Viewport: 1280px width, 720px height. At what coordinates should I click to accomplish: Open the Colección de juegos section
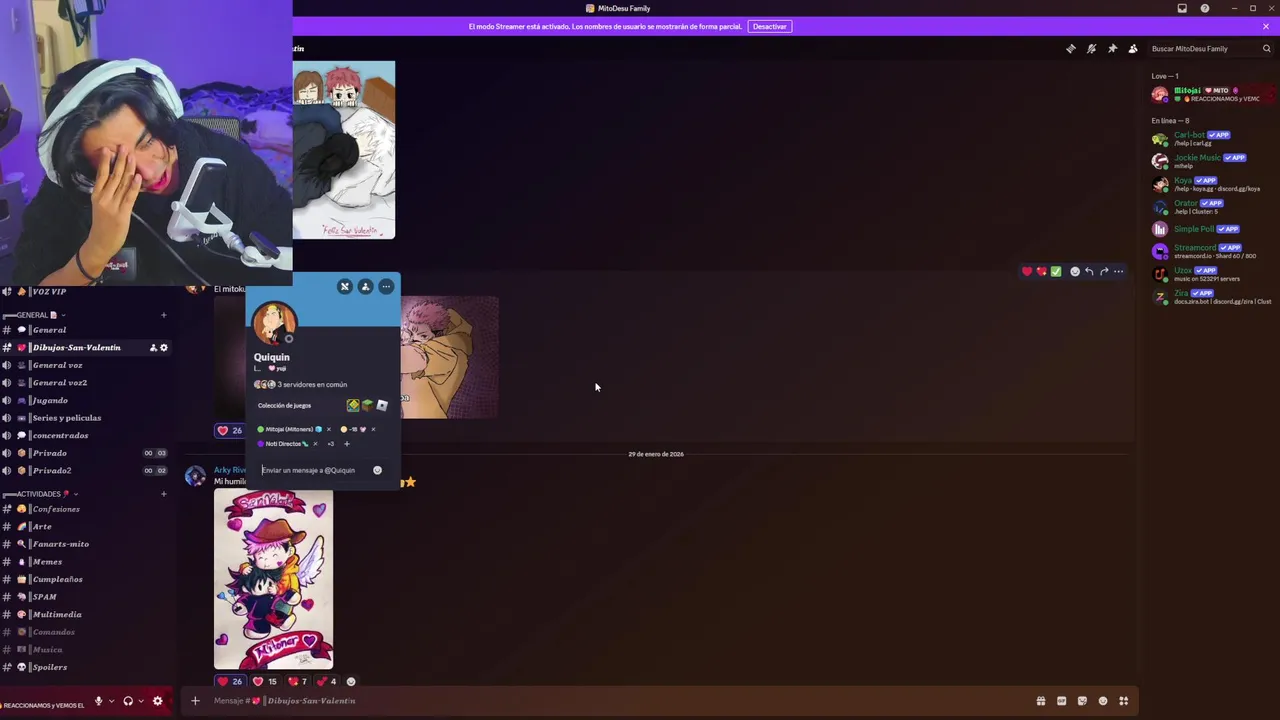point(322,405)
